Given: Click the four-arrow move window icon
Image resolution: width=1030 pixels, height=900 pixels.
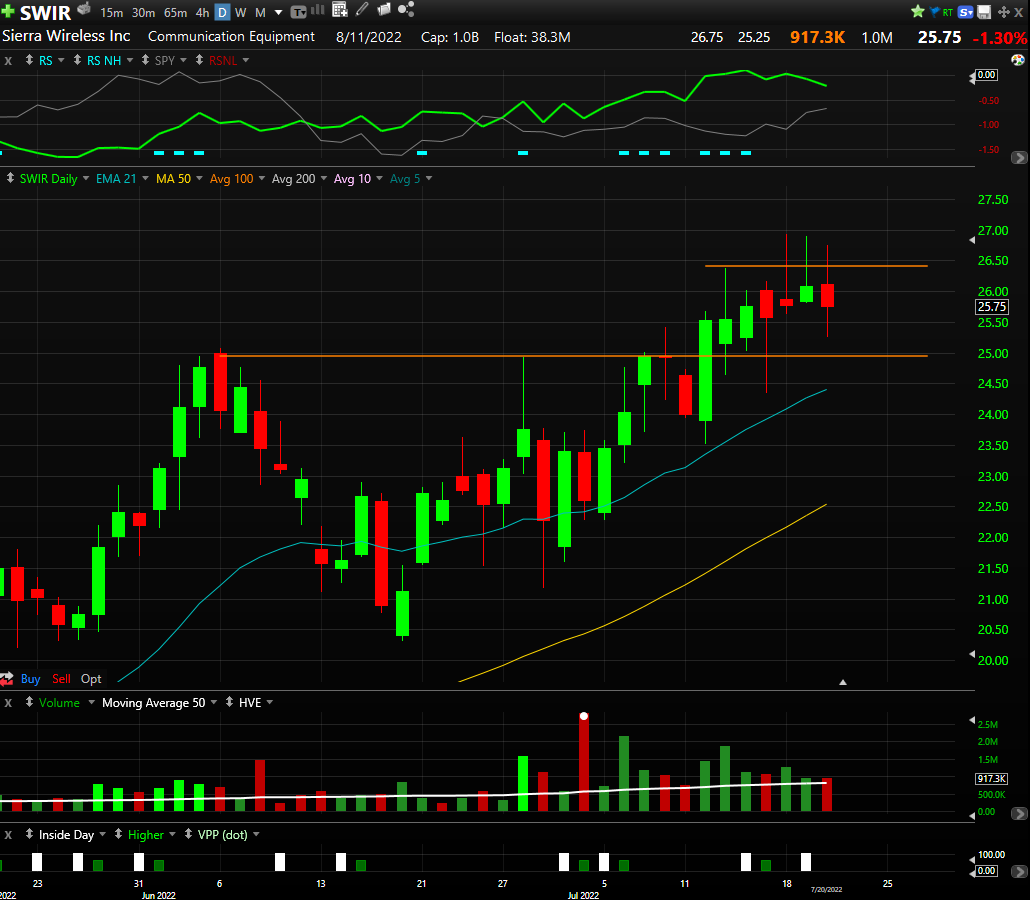Looking at the screenshot, I should coord(1004,12).
